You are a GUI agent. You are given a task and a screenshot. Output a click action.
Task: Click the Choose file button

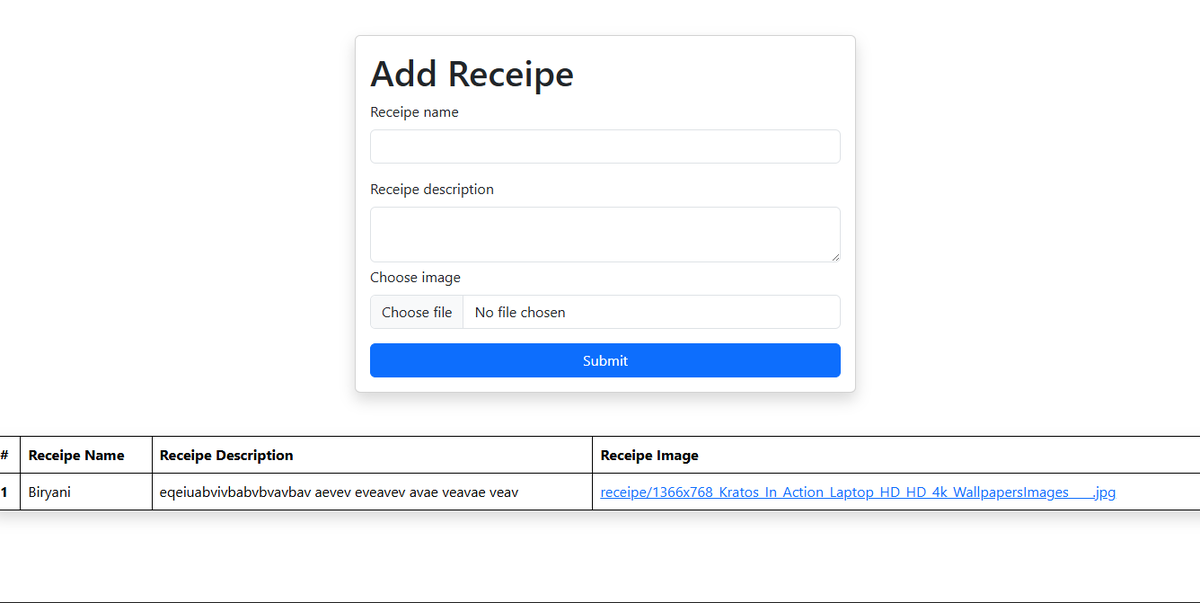click(417, 312)
